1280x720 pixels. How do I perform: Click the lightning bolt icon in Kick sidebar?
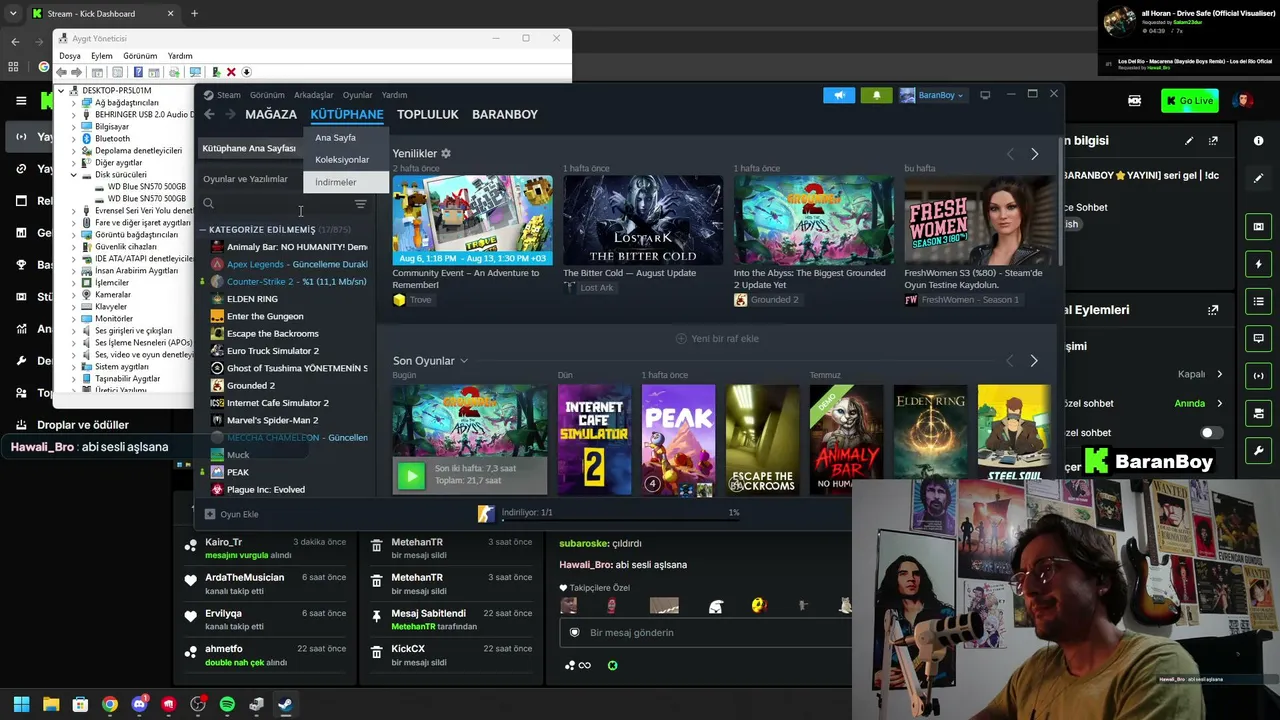pyautogui.click(x=1258, y=264)
